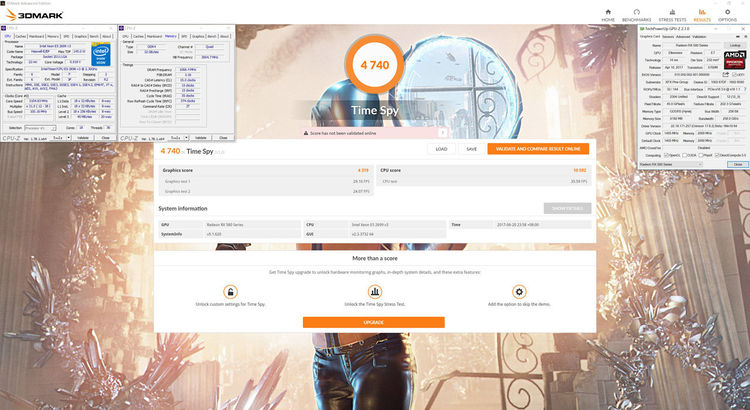
Task: Click the Time Spy Stress Test bar-chart icon
Action: point(375,292)
